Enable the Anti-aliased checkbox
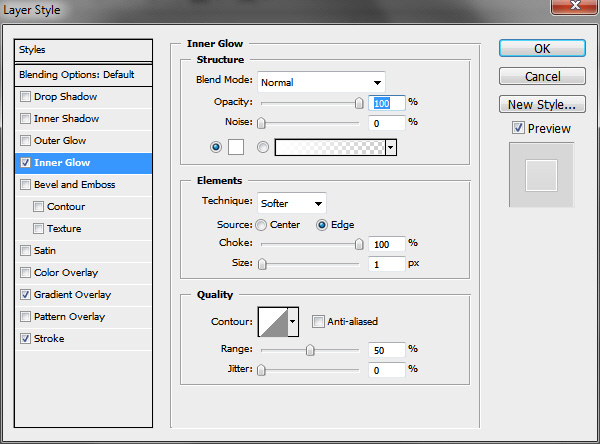This screenshot has height=444, width=600. (x=318, y=322)
